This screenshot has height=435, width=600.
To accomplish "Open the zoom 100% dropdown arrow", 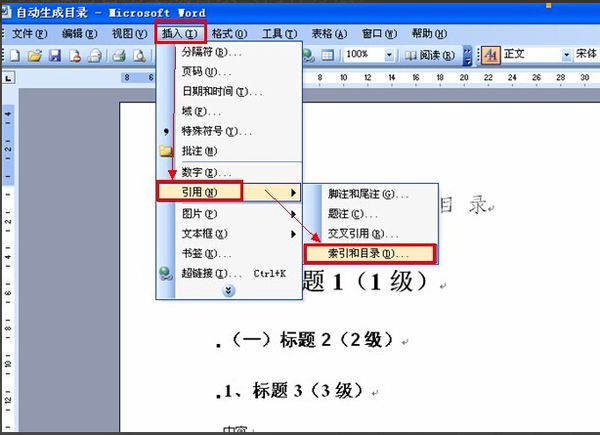I will pos(389,55).
